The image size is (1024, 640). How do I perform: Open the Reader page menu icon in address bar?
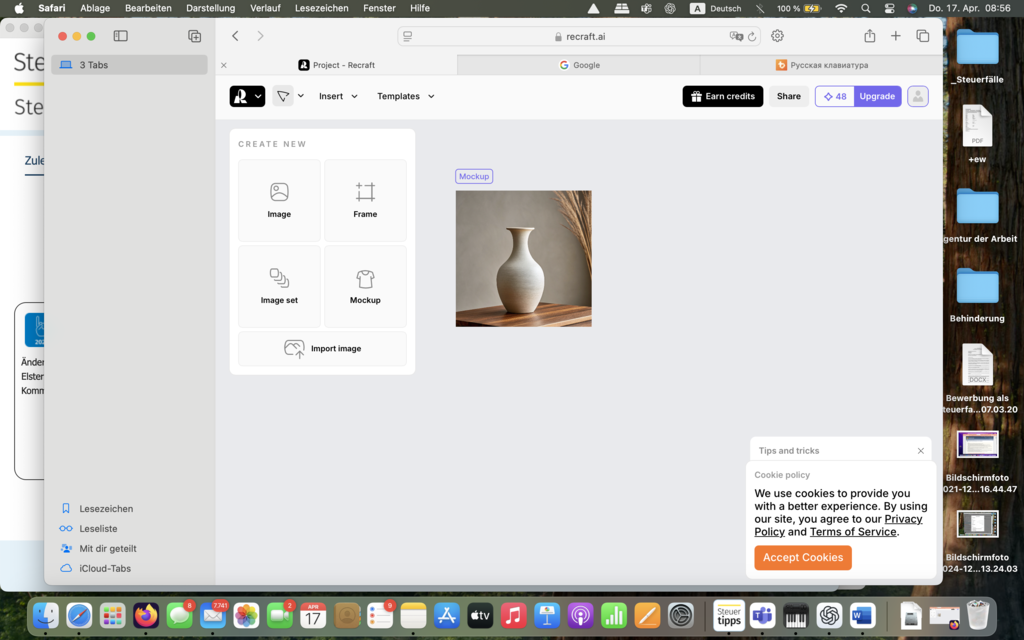click(x=408, y=37)
